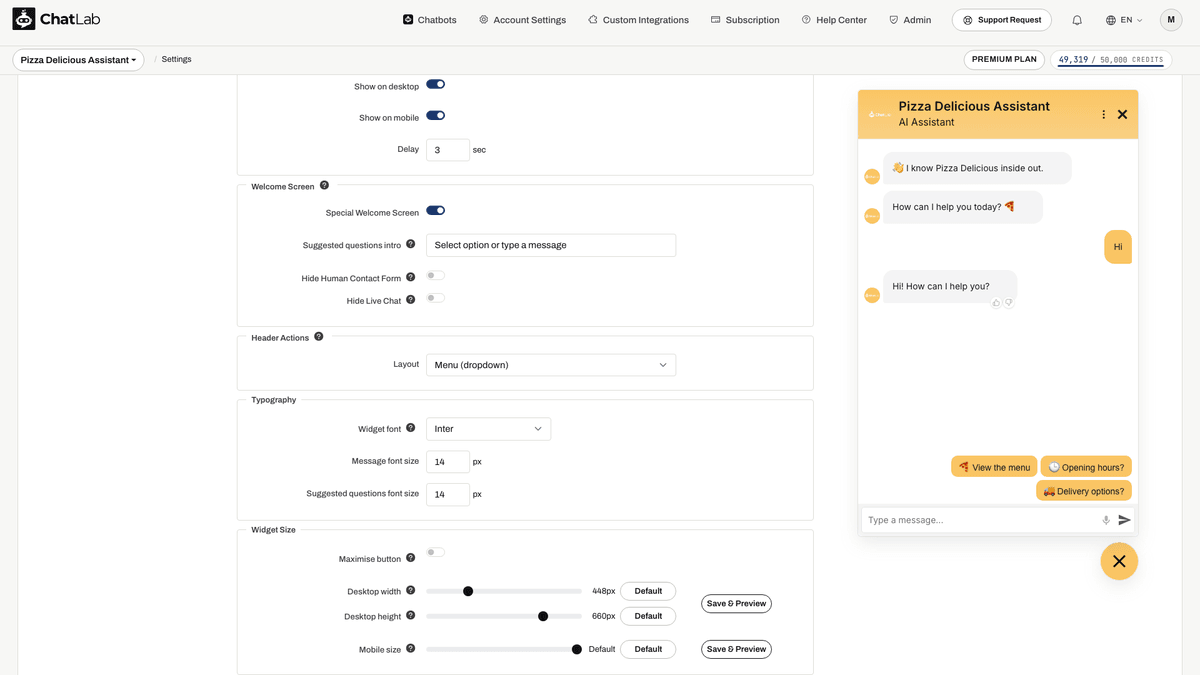Click Save & Preview beside Mobile size

click(736, 649)
